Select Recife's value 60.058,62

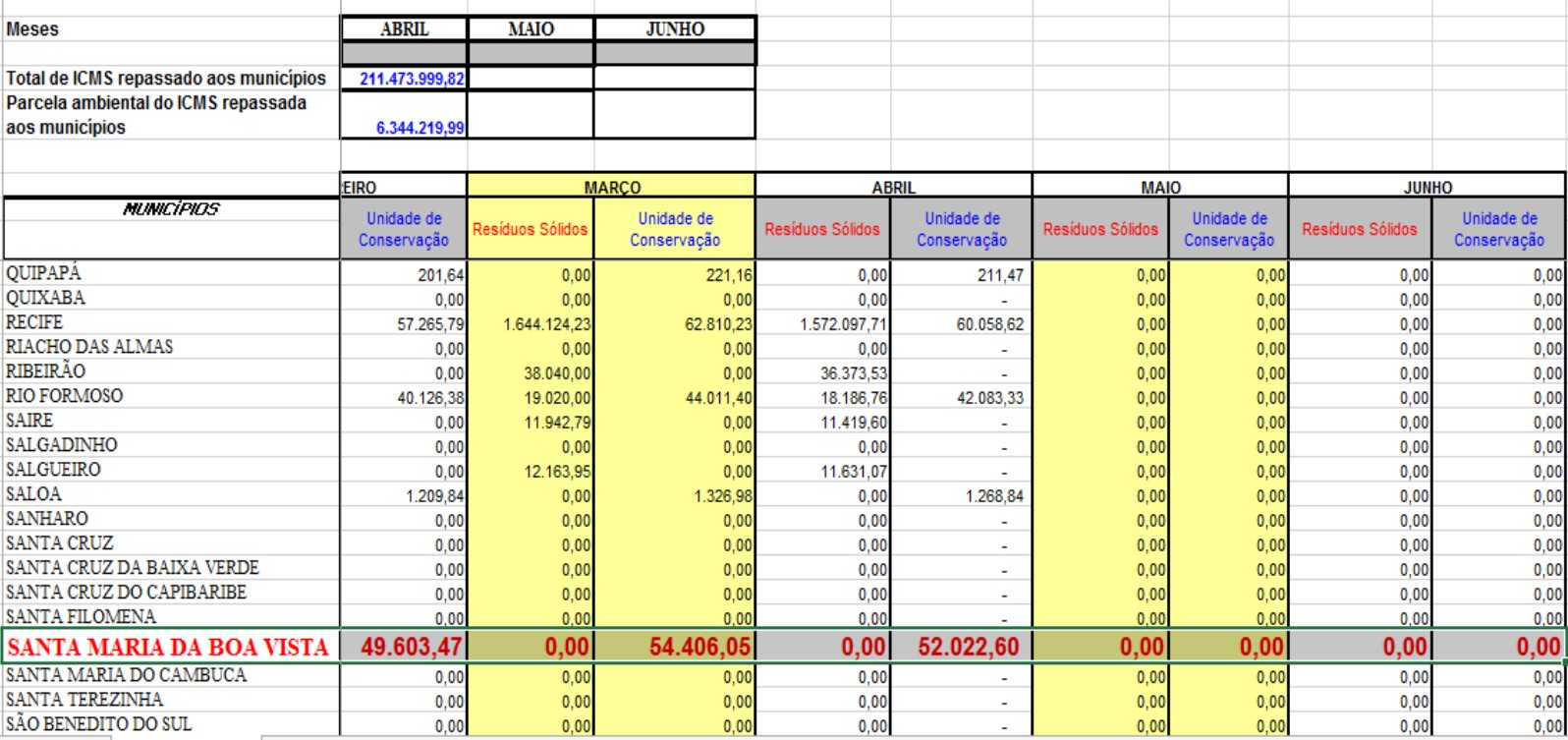(x=989, y=325)
